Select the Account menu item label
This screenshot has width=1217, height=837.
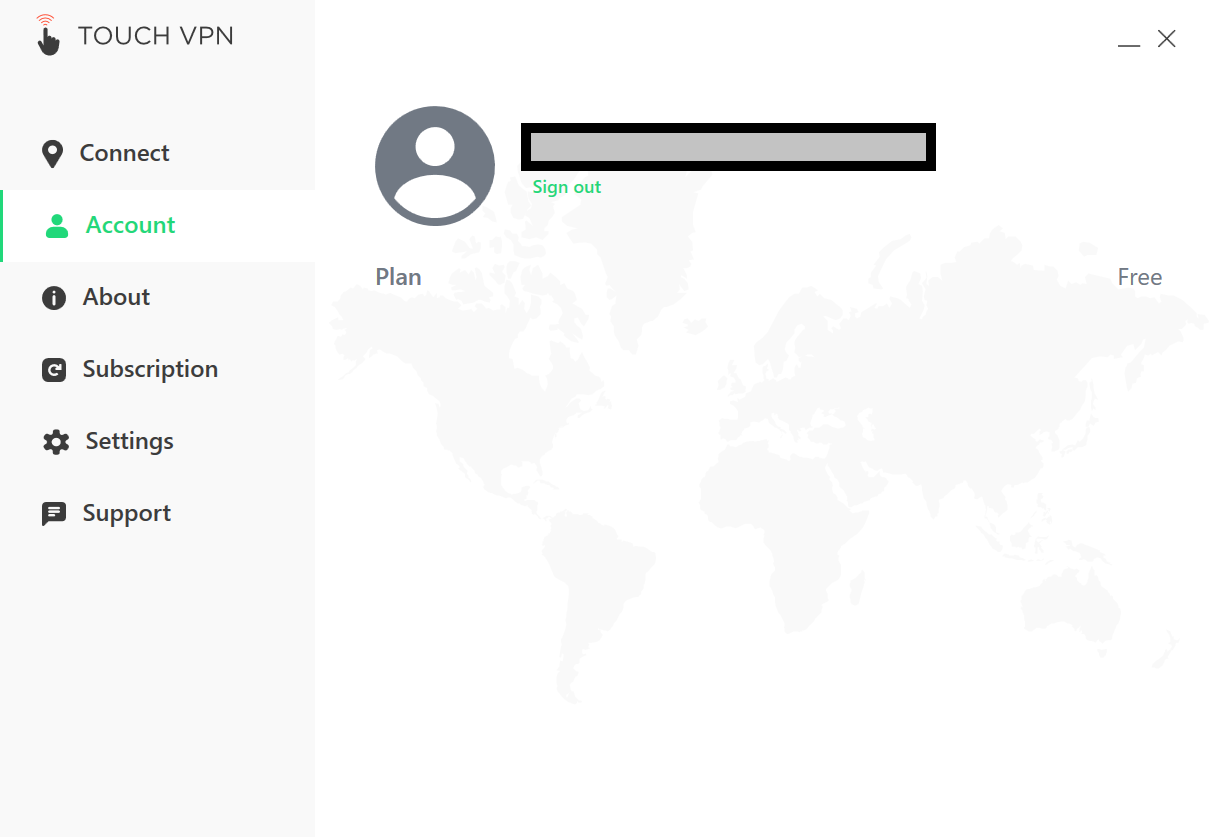(130, 225)
